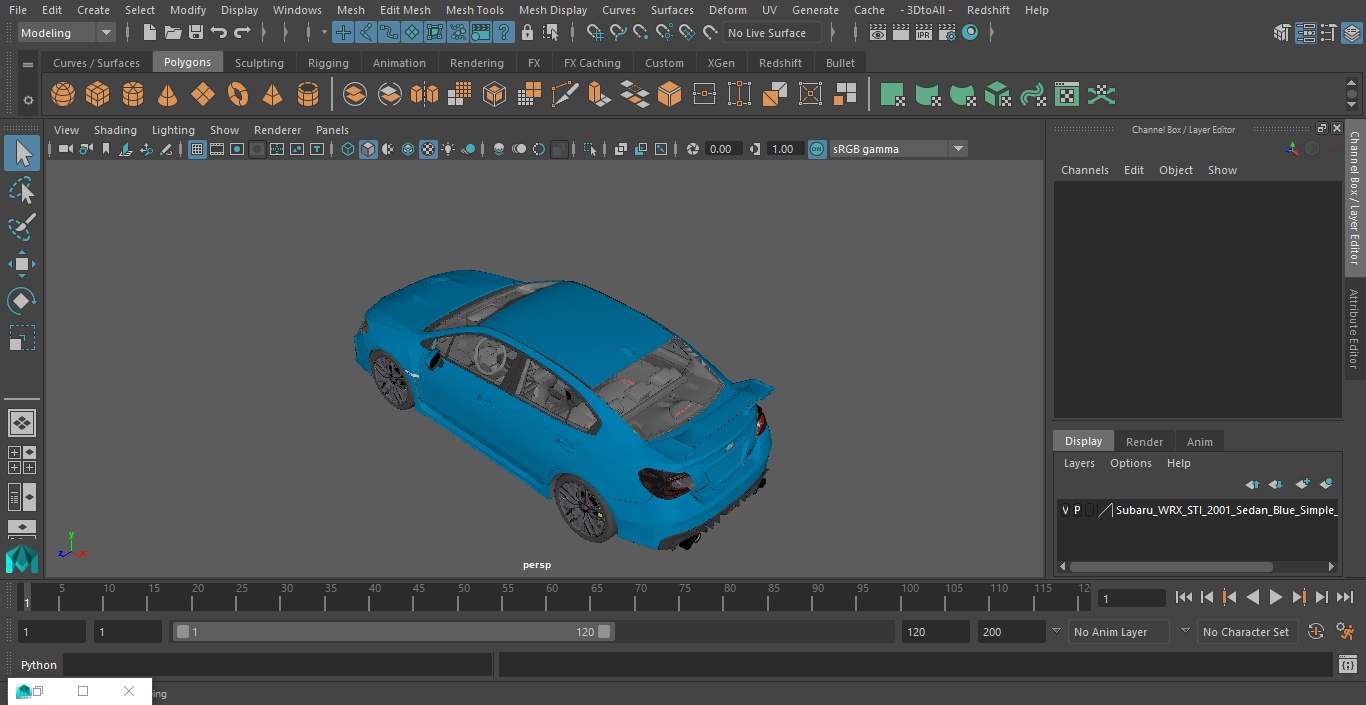
Task: Create a polygon cylinder from the shelf
Action: click(x=133, y=95)
